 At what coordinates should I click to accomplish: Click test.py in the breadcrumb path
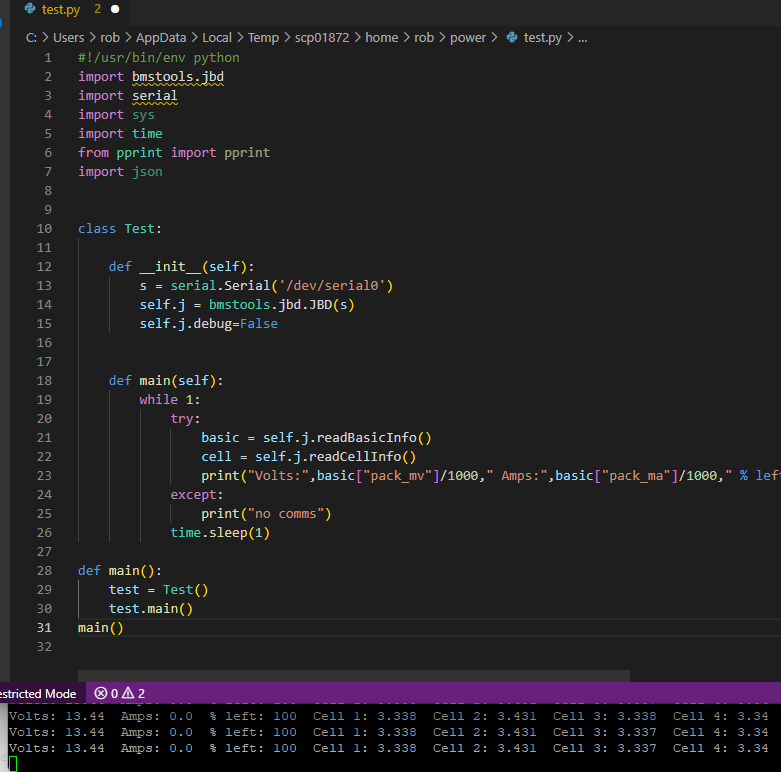(x=542, y=38)
